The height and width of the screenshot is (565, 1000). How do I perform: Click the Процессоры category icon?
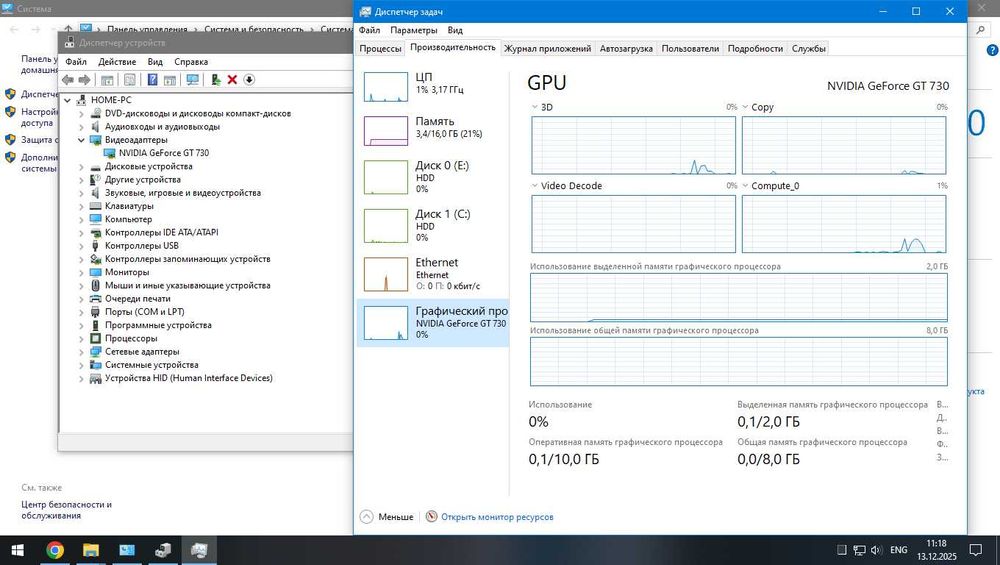96,339
